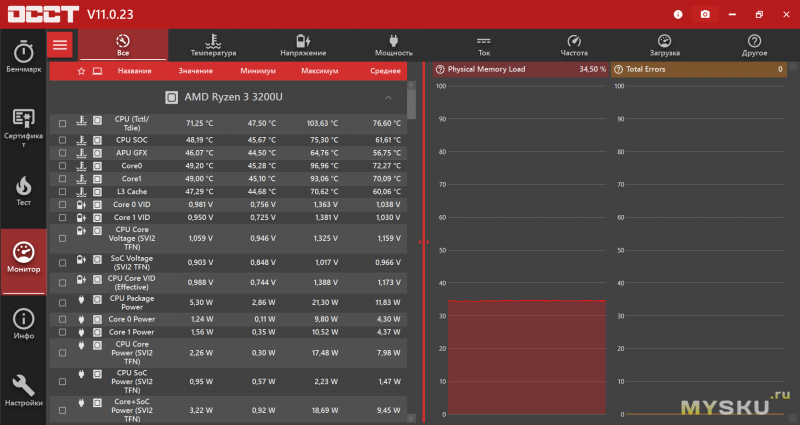
Task: Click graph icon in CPU (Tctl/Tdie) row
Action: click(x=97, y=121)
